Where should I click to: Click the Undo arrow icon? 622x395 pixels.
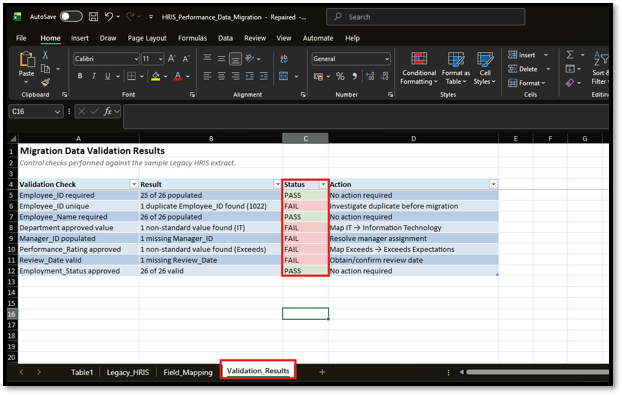[x=109, y=17]
